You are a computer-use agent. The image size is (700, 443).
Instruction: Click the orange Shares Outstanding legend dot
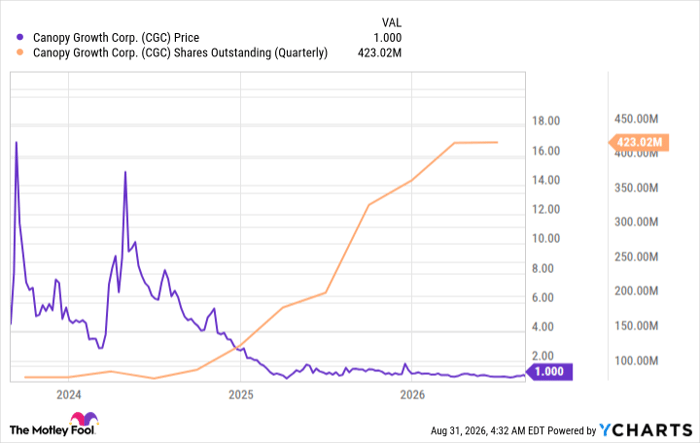[20, 53]
